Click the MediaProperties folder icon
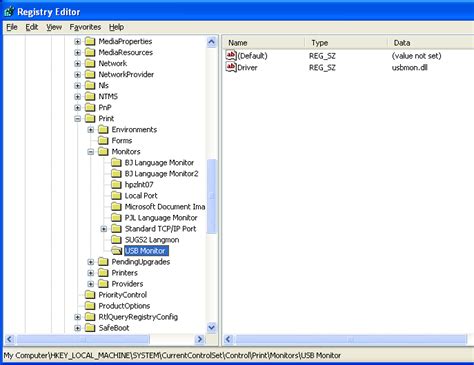 pyautogui.click(x=90, y=41)
